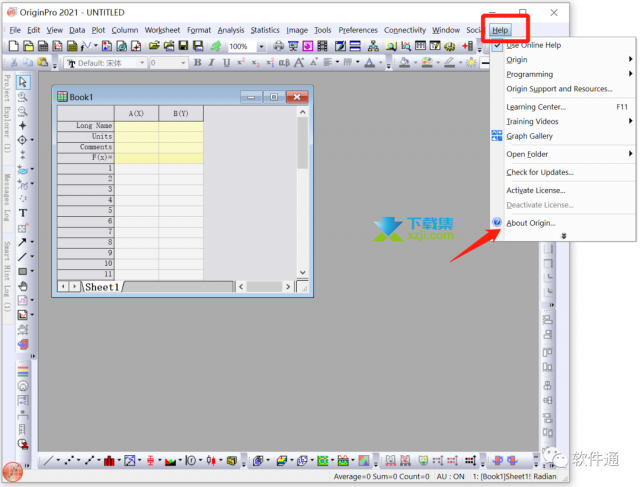
Task: Select the Rectangle drawing tool
Action: coord(22,271)
